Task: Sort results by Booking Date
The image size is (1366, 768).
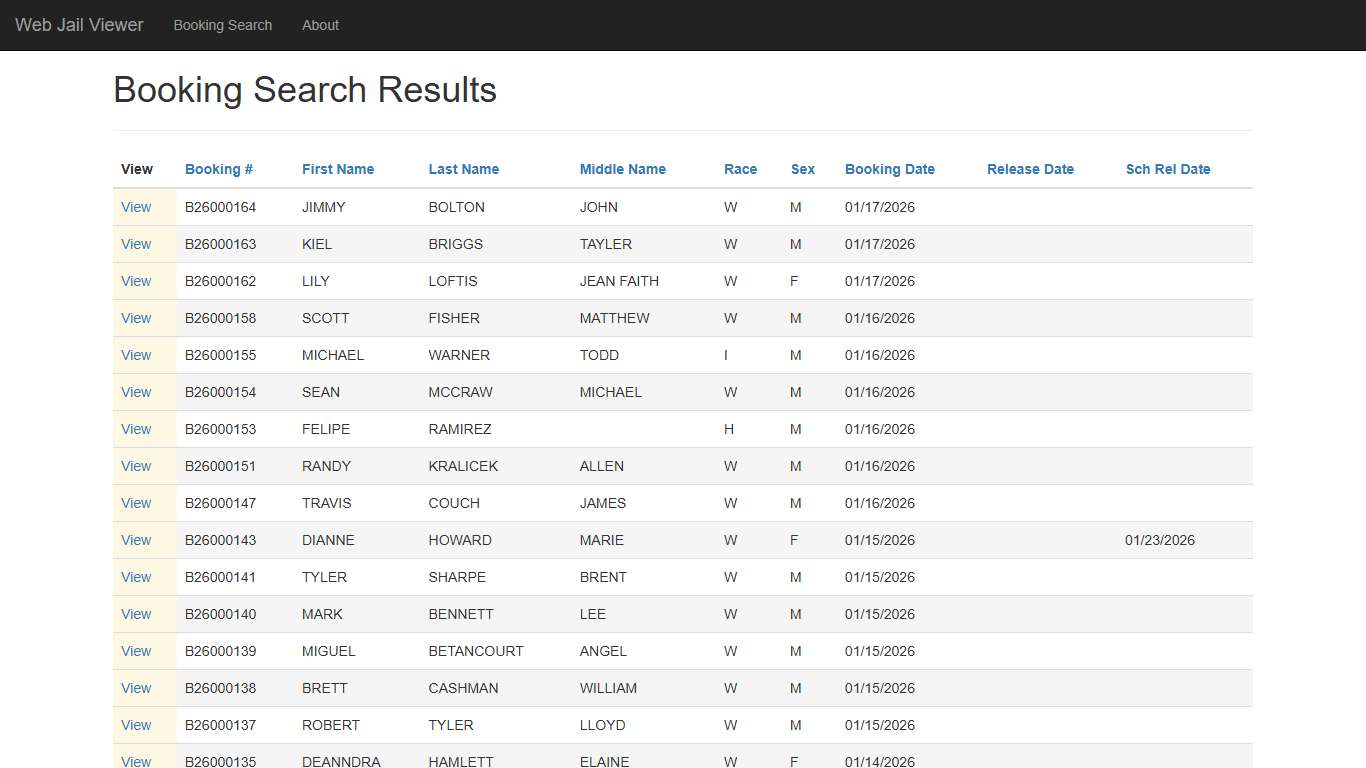Action: [889, 169]
